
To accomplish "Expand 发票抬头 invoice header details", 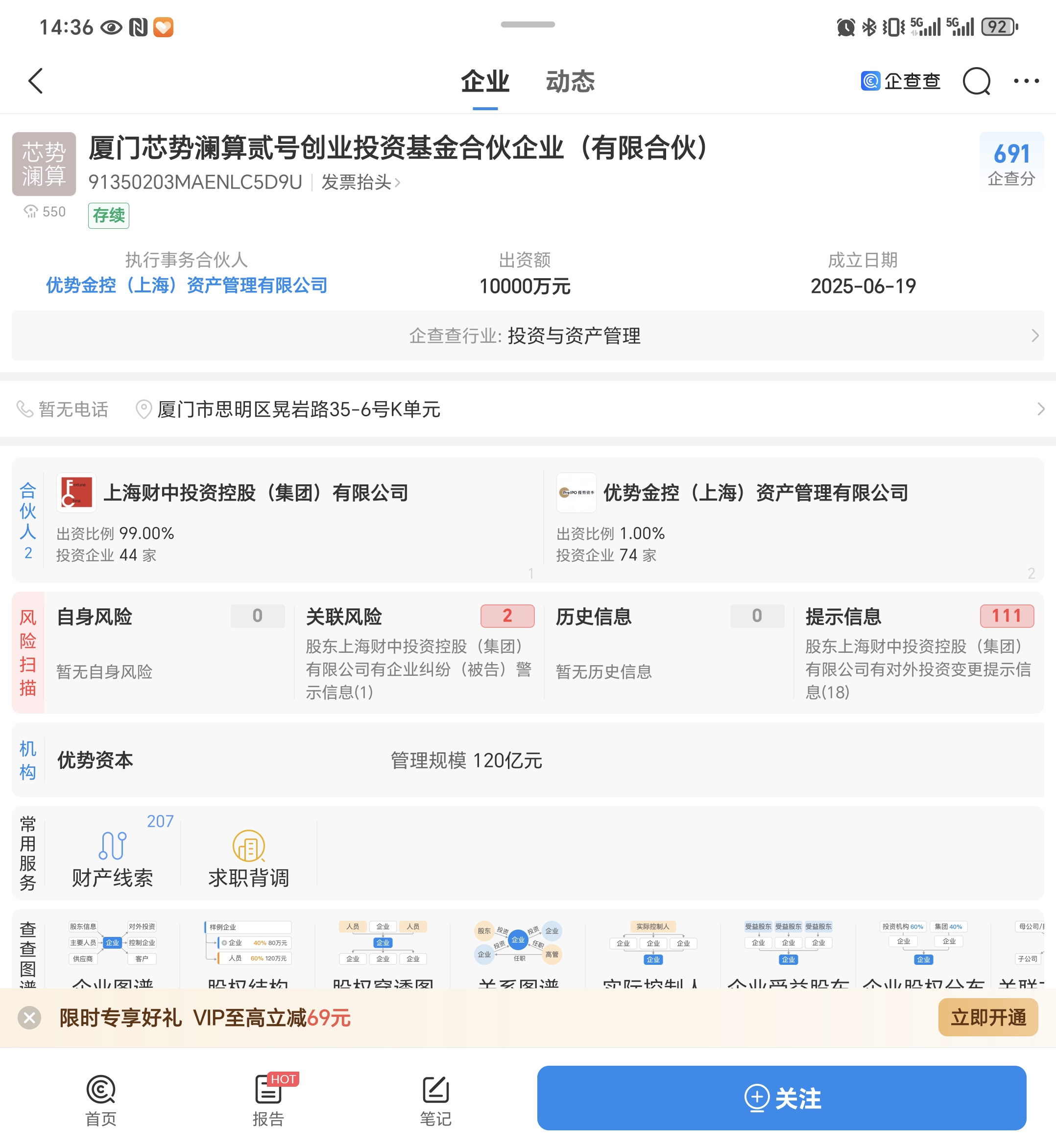I will (360, 182).
